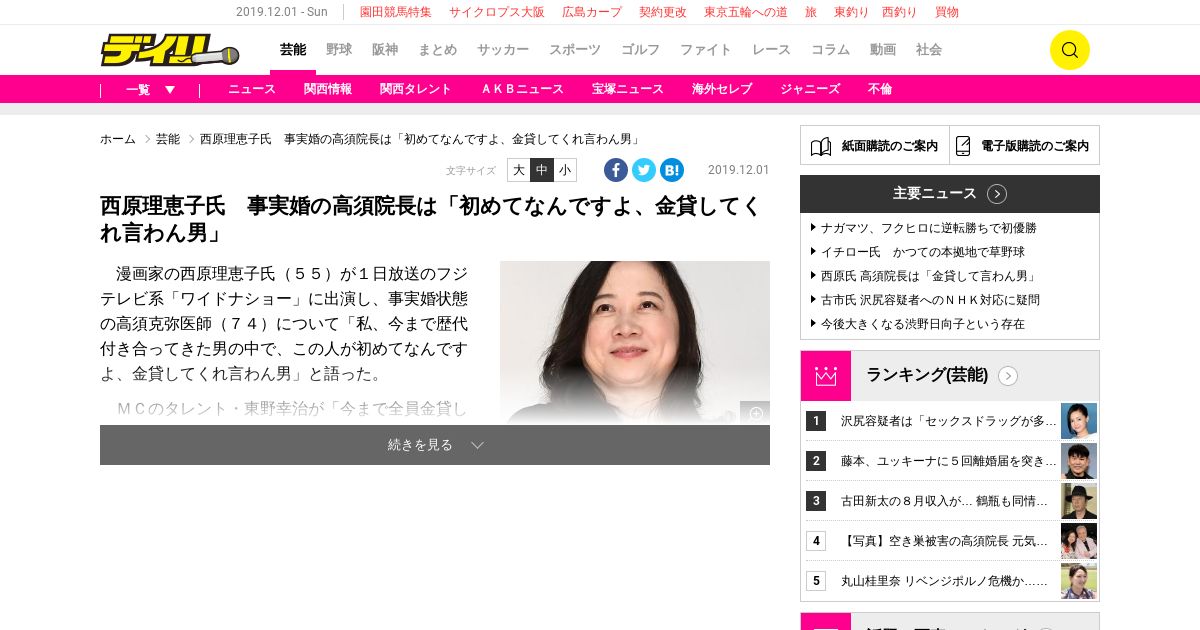Open rank 3 古田新太 story
1200x630 pixels.
[x=945, y=501]
